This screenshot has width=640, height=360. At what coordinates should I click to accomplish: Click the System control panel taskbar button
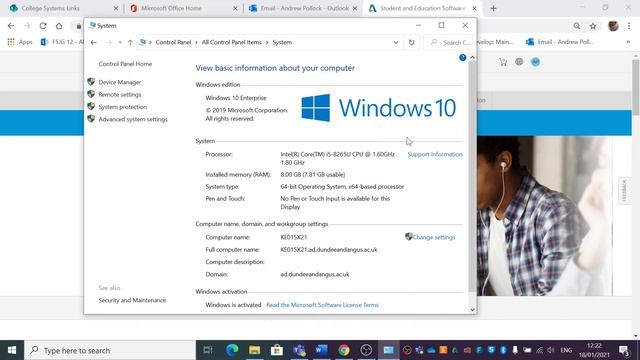(388, 350)
